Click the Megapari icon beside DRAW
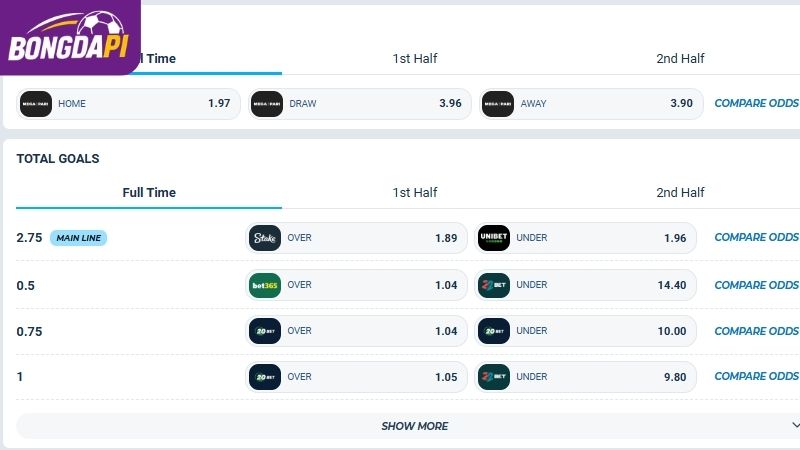The image size is (800, 450). tap(267, 104)
